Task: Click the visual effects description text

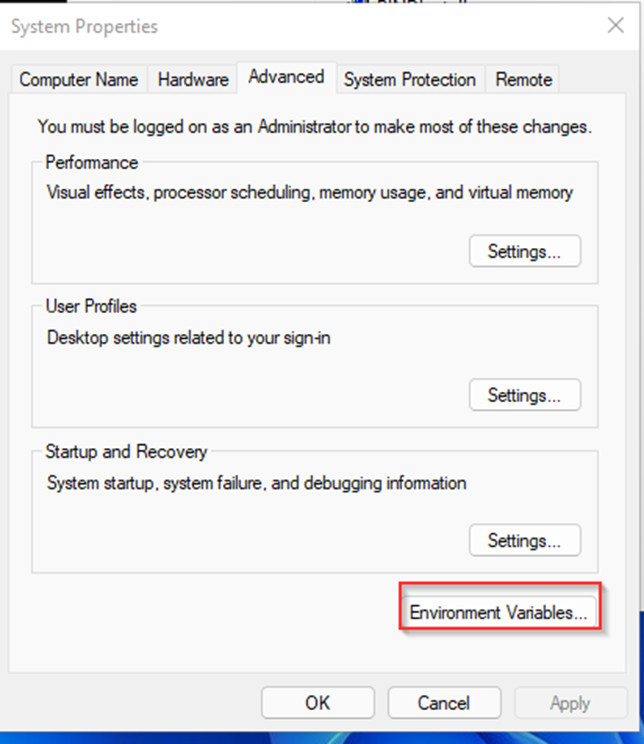Action: pos(310,193)
